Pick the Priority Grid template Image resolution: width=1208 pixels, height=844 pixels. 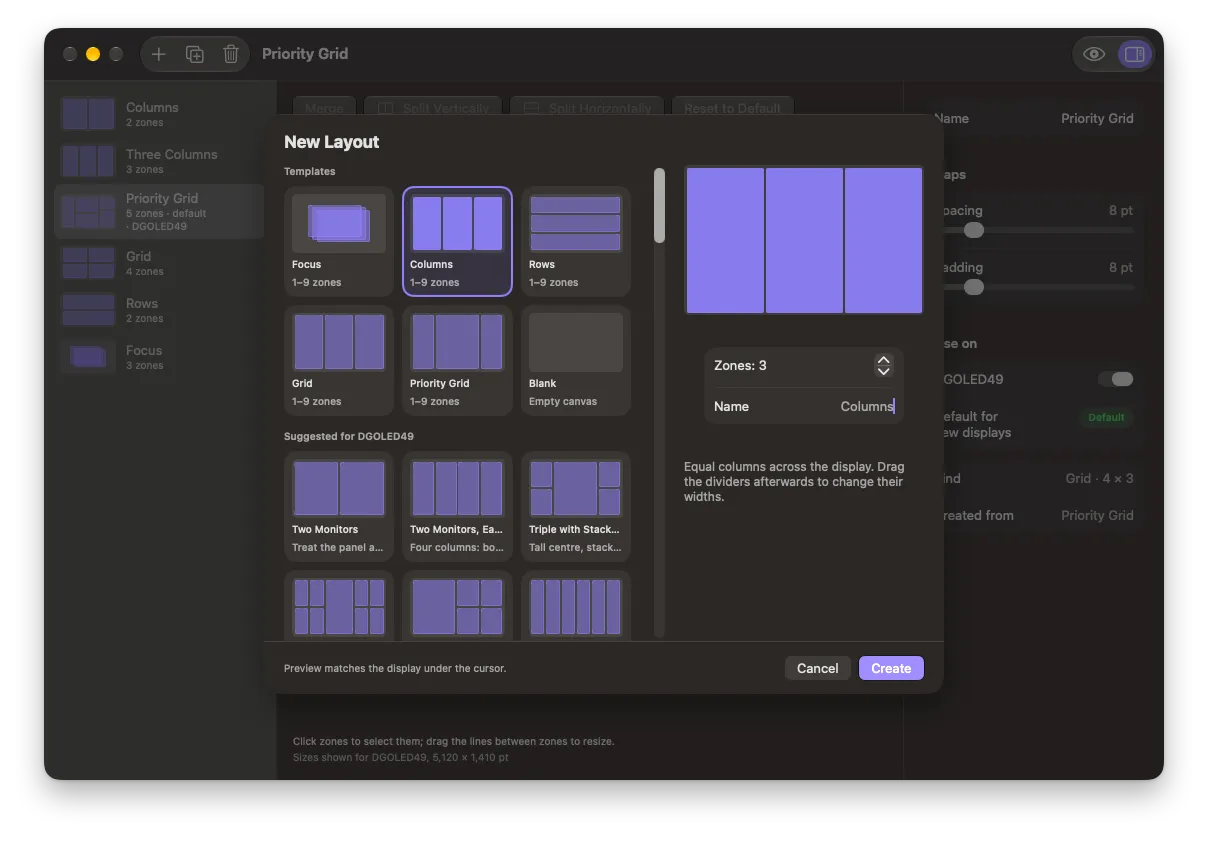(457, 360)
